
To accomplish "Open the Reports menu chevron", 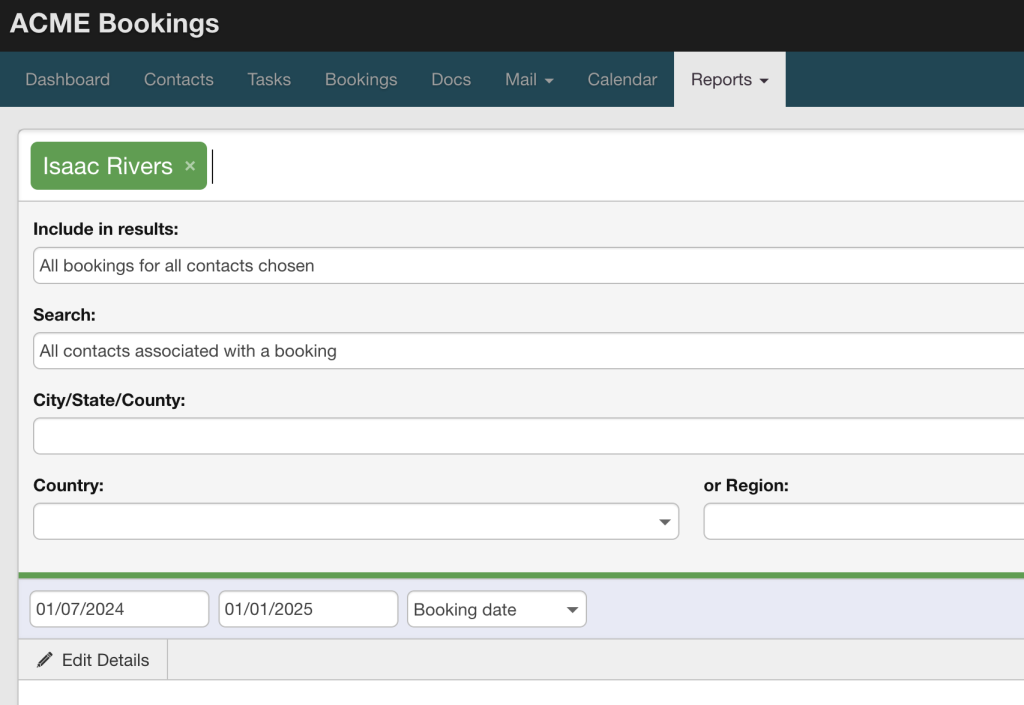I will [762, 79].
